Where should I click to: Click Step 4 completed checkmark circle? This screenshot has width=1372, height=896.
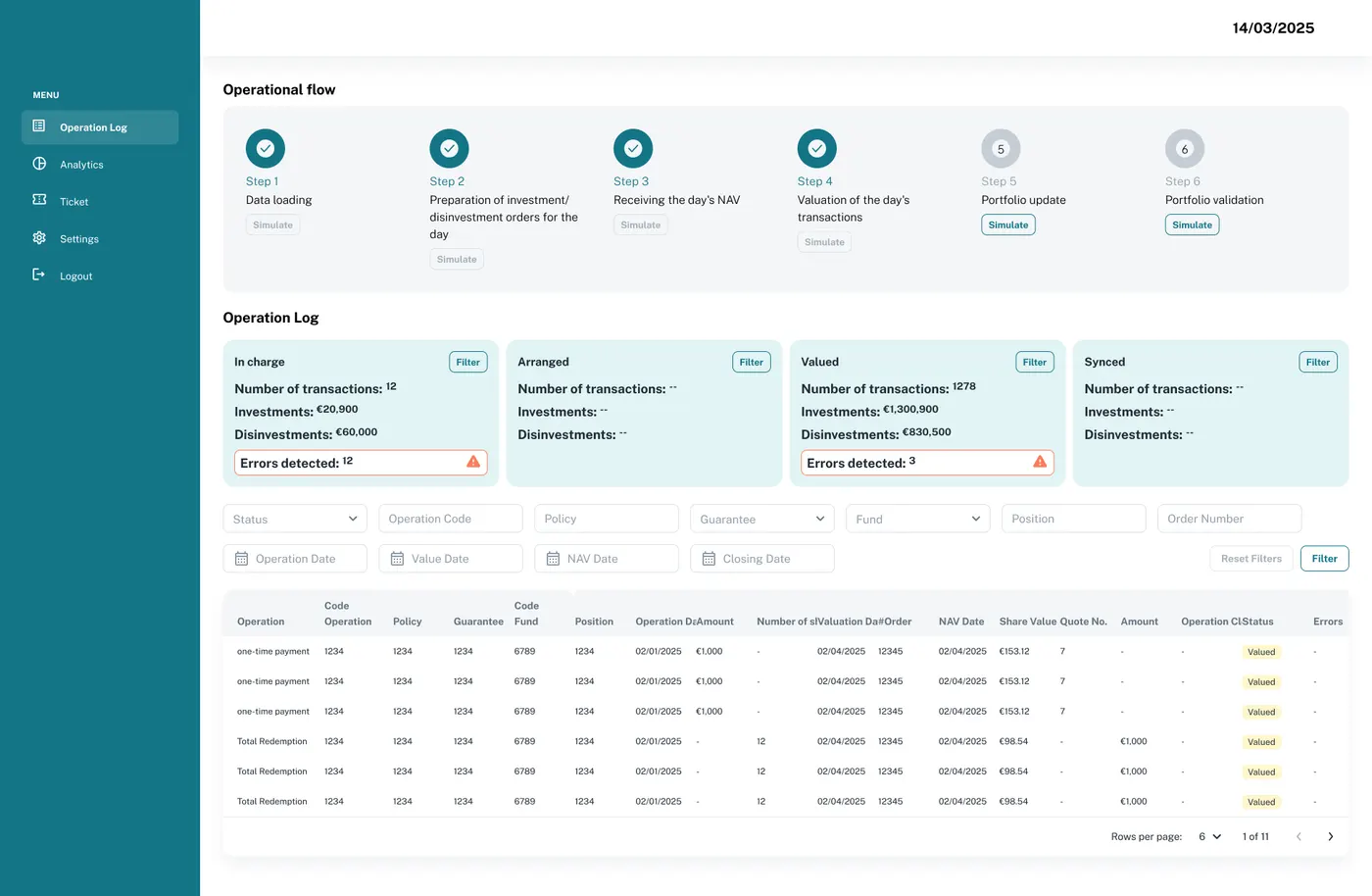(x=817, y=149)
